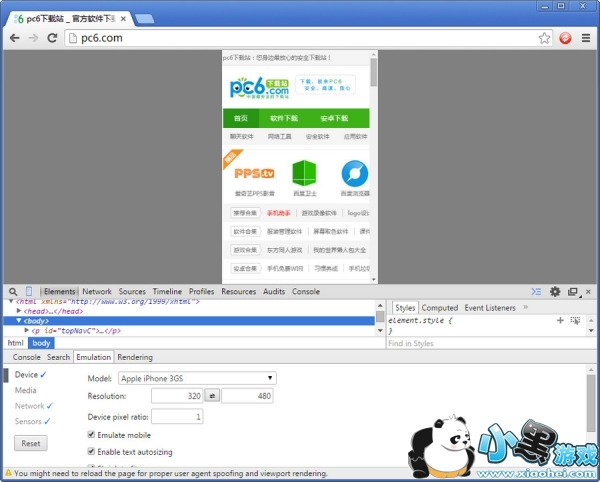Image resolution: width=600 pixels, height=482 pixels.
Task: Click the resolution height field 480
Action: (x=247, y=396)
